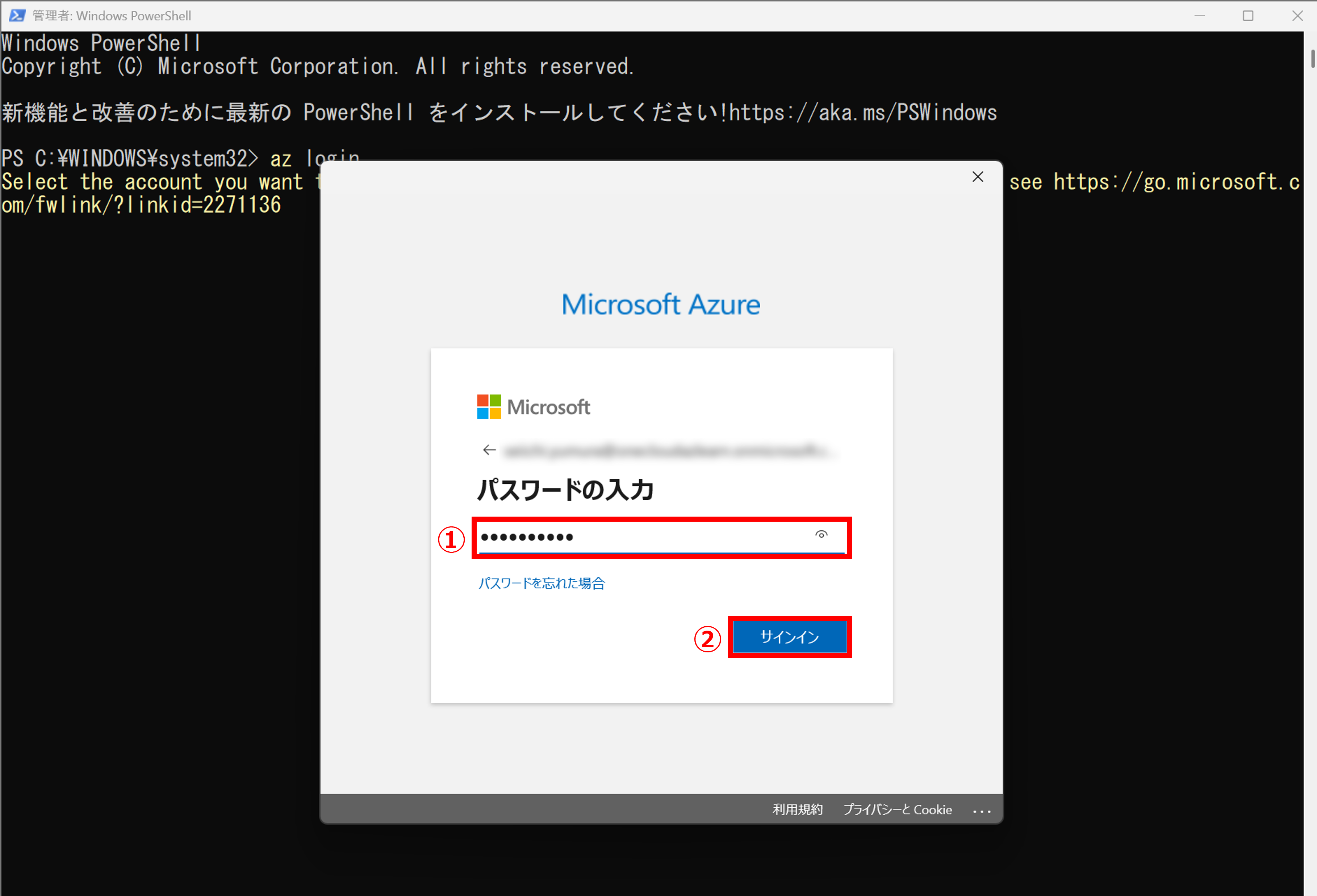The width and height of the screenshot is (1317, 896).
Task: Click the Microsoft Azure heading text
Action: 661,304
